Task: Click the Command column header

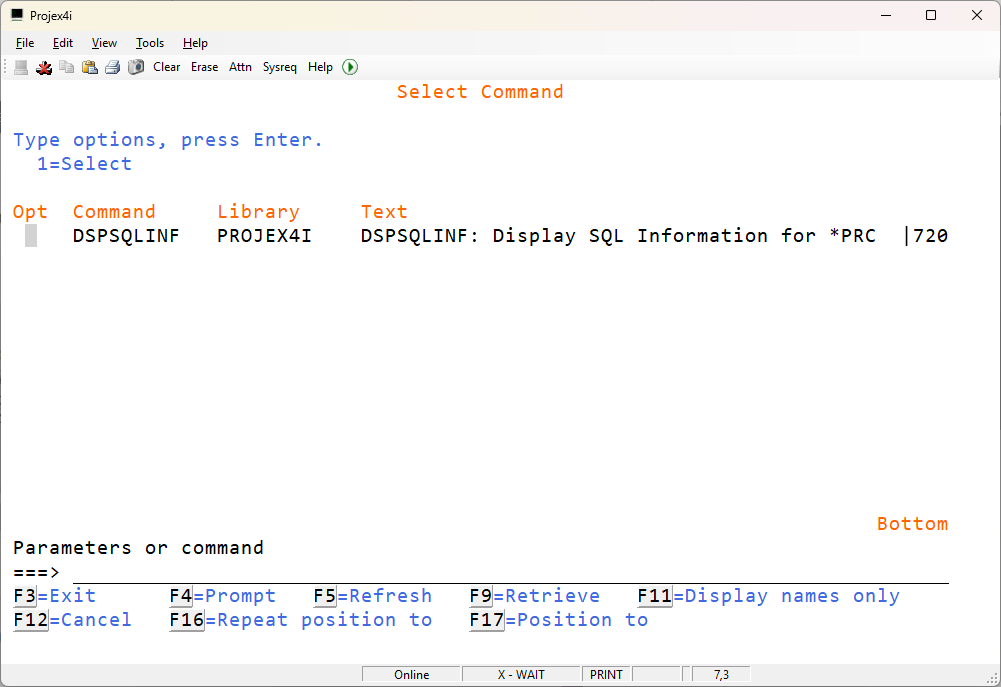Action: [114, 212]
